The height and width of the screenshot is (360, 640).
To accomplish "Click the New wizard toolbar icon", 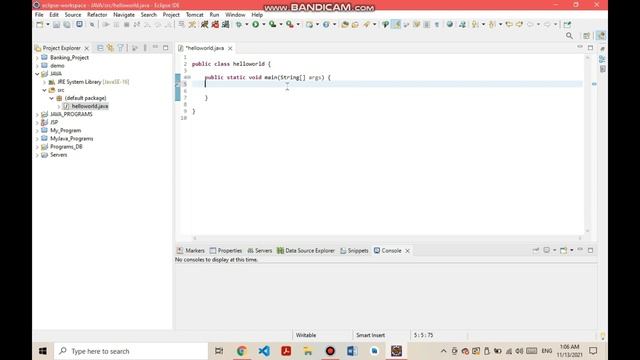I will tap(40, 24).
